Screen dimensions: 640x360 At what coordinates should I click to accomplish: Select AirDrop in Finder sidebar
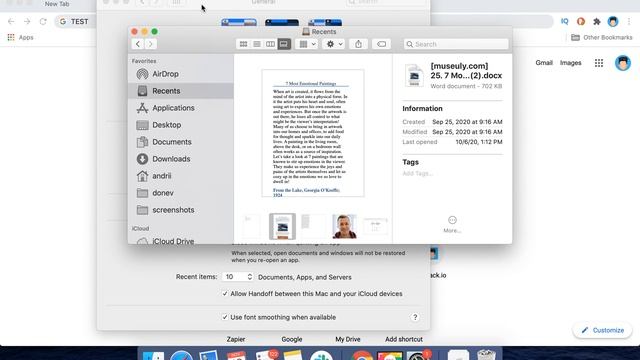click(x=181, y=74)
